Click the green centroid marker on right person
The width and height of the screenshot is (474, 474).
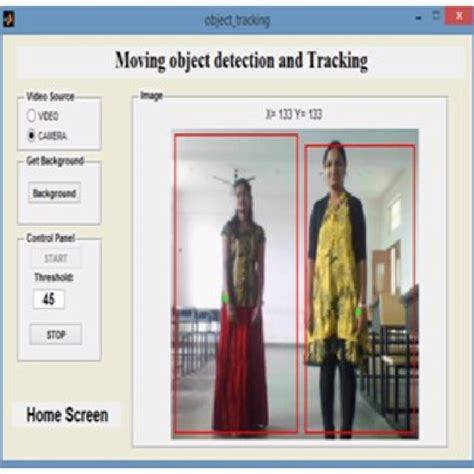click(358, 312)
